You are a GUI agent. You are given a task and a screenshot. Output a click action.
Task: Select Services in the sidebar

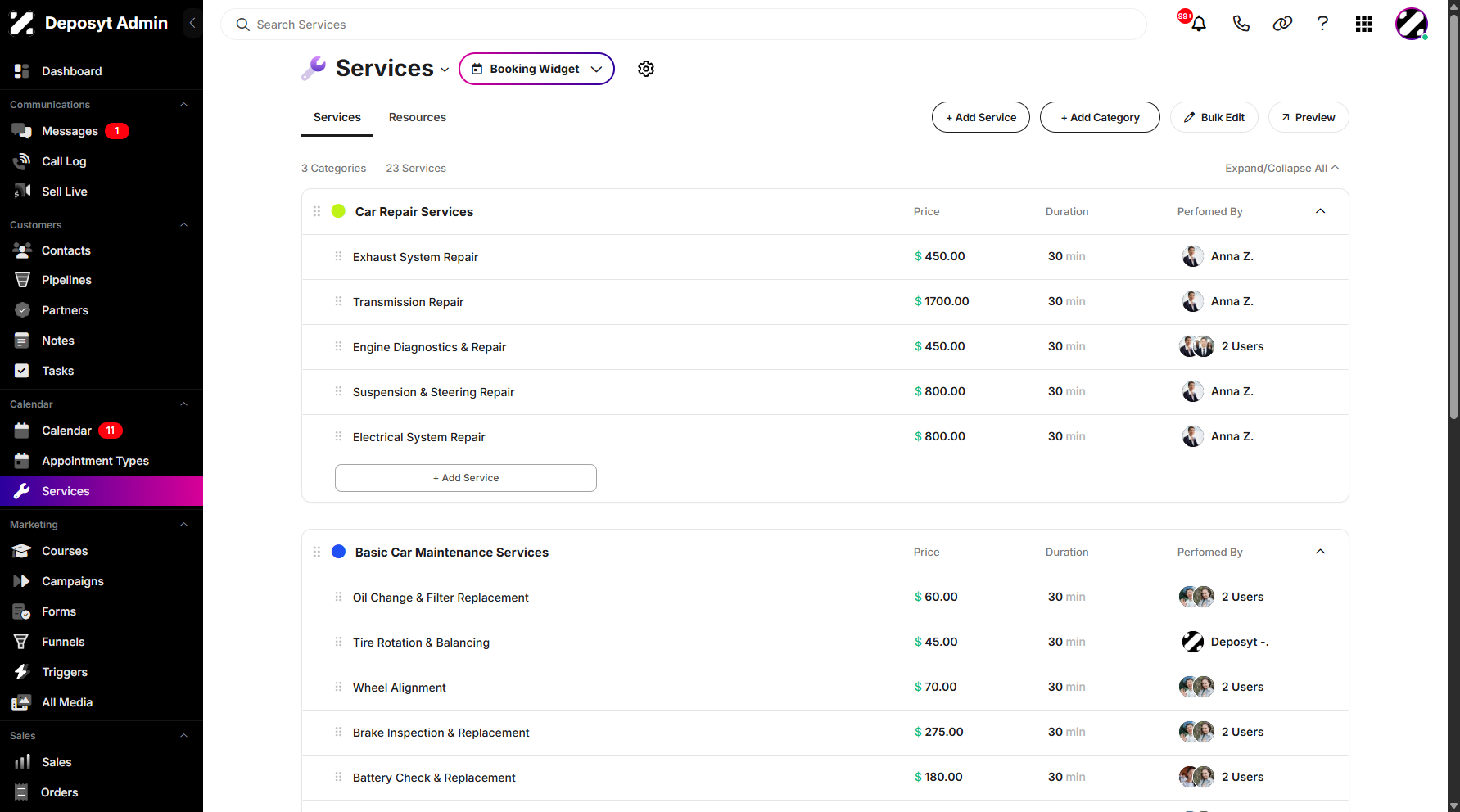tap(102, 491)
